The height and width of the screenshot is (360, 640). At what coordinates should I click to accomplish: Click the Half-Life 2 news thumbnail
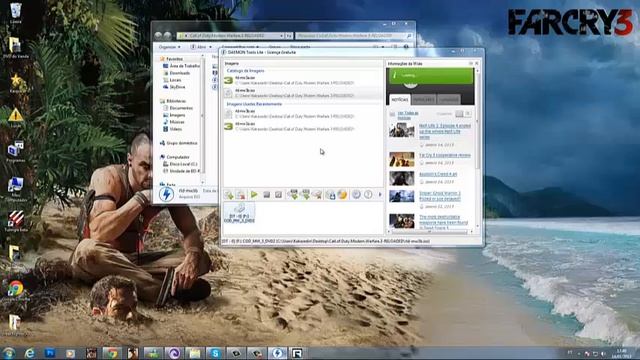(x=402, y=131)
